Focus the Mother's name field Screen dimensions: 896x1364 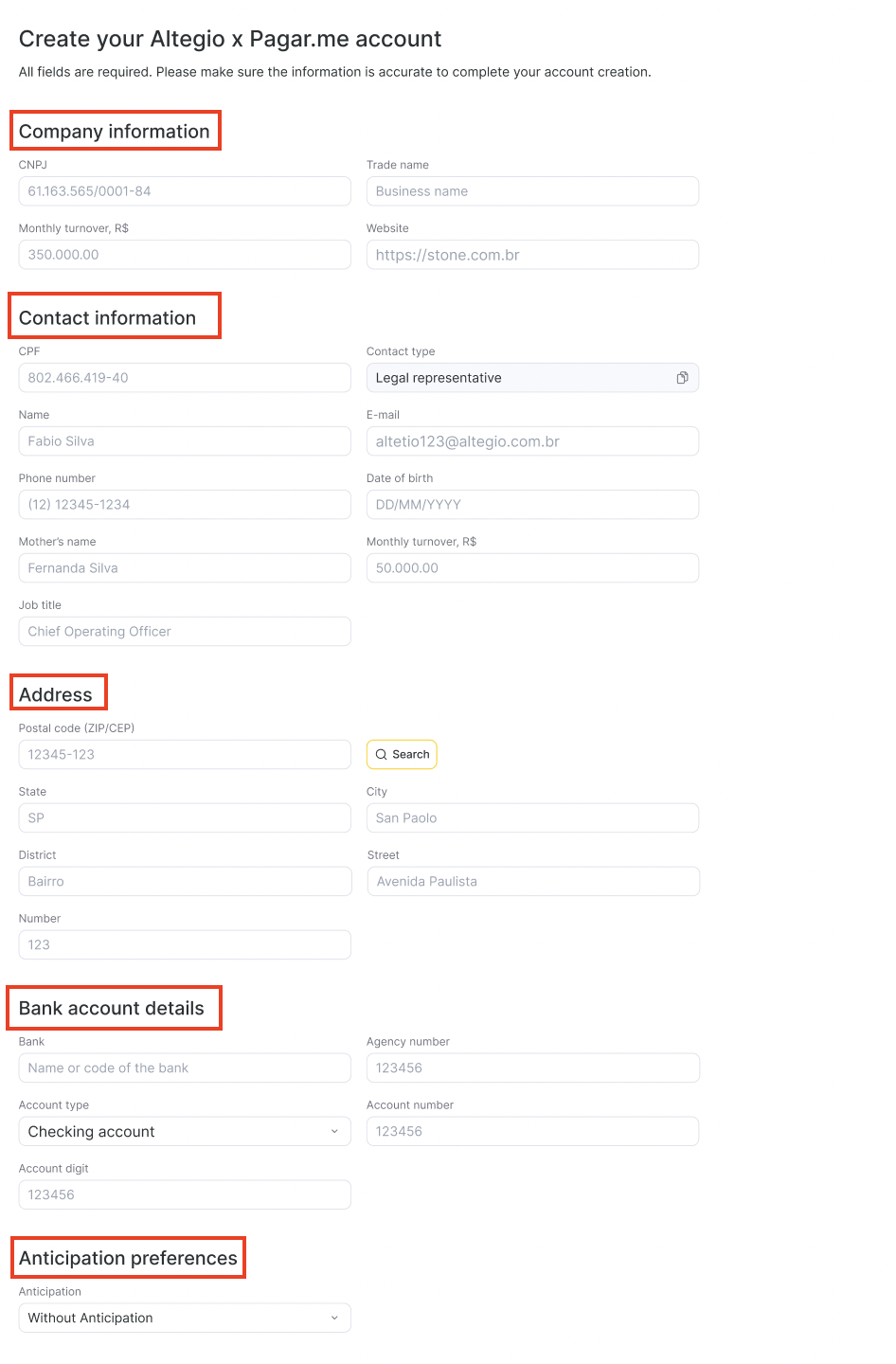(x=185, y=568)
